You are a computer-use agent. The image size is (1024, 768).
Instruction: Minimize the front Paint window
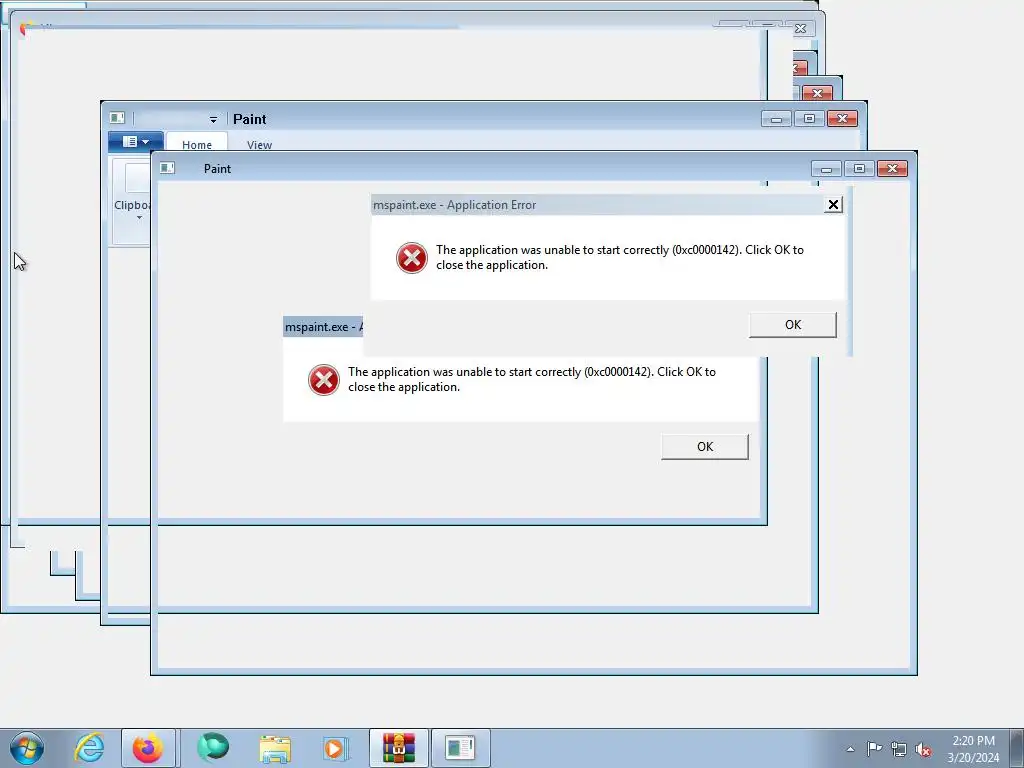pyautogui.click(x=826, y=169)
